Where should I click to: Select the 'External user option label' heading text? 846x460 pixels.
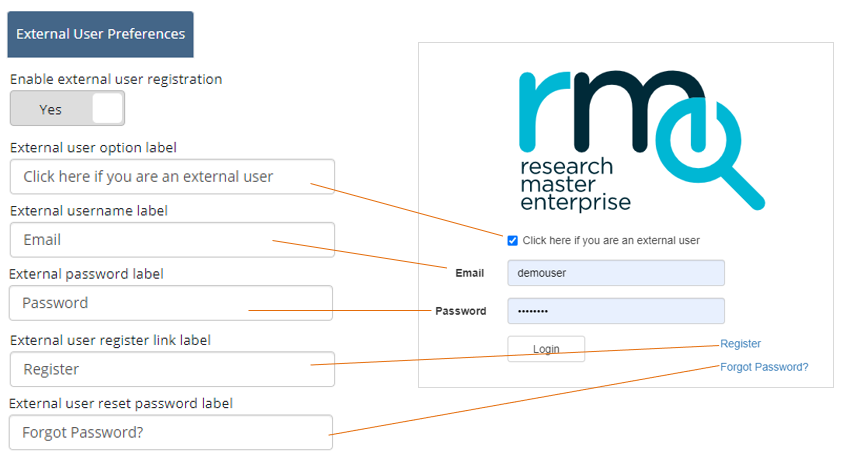tap(93, 148)
